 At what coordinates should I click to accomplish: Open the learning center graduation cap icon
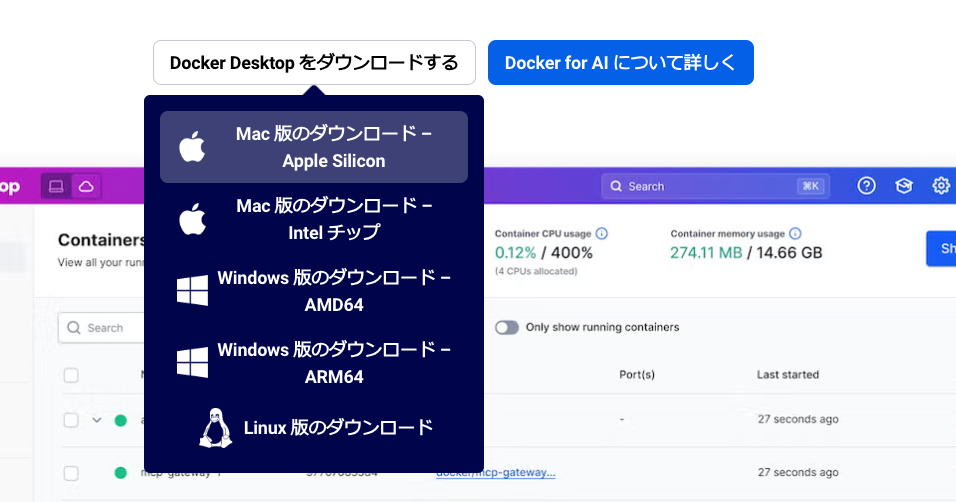tap(904, 186)
